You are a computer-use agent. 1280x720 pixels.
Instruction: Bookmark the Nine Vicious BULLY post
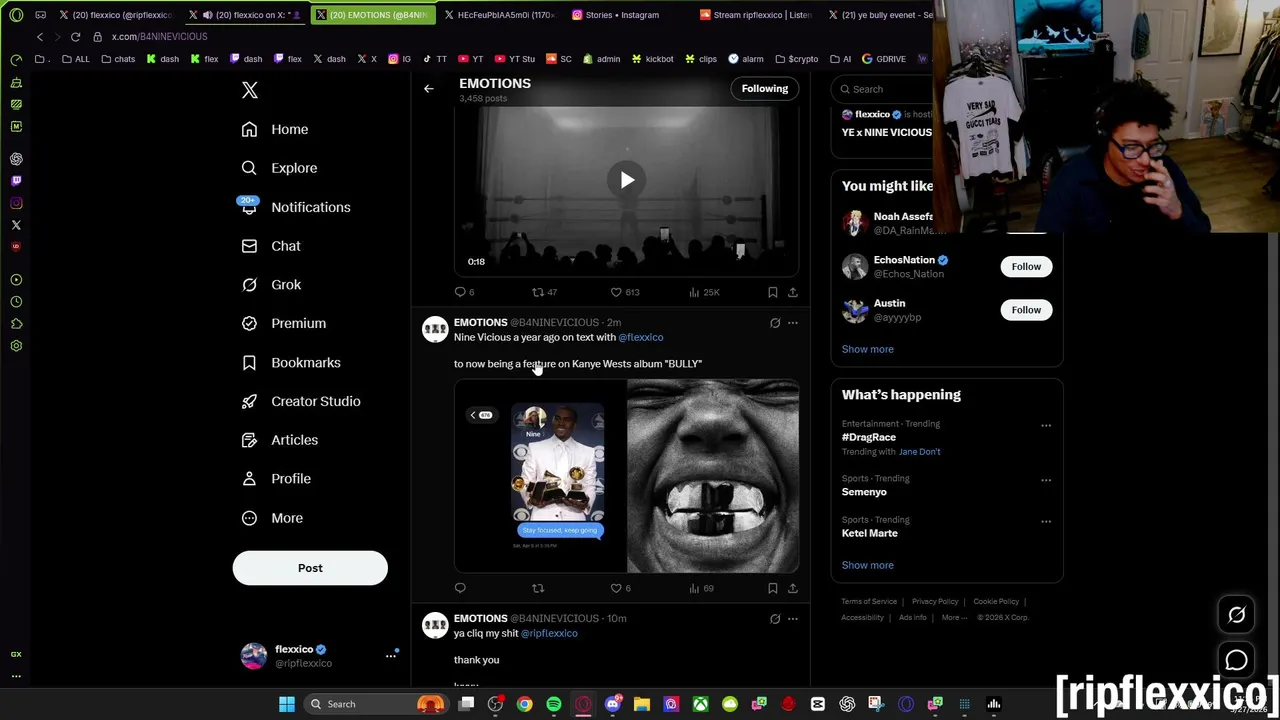[x=772, y=588]
